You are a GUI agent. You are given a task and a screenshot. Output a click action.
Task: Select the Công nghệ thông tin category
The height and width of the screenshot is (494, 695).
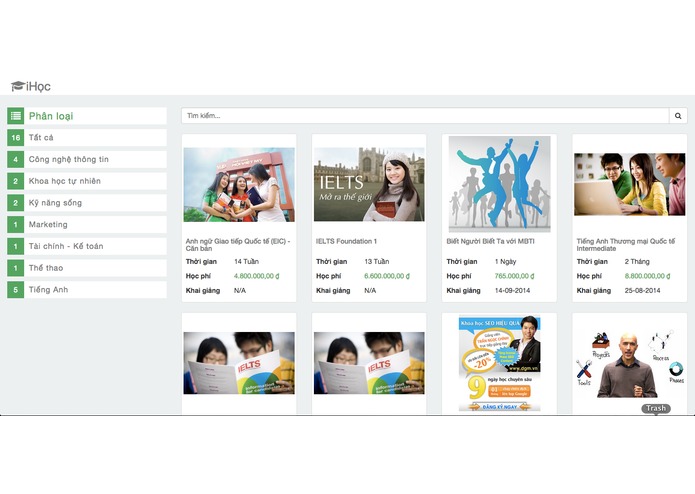[87, 159]
